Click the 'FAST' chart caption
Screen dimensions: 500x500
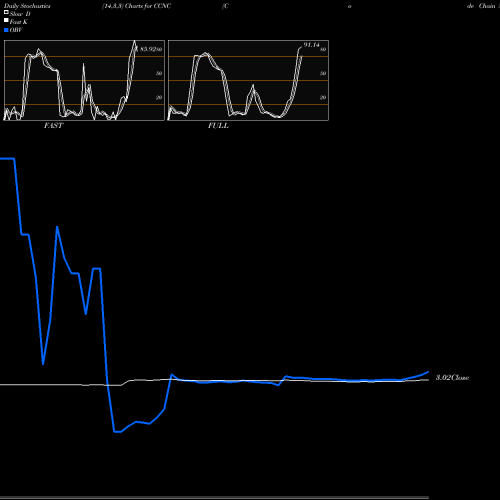pos(53,126)
